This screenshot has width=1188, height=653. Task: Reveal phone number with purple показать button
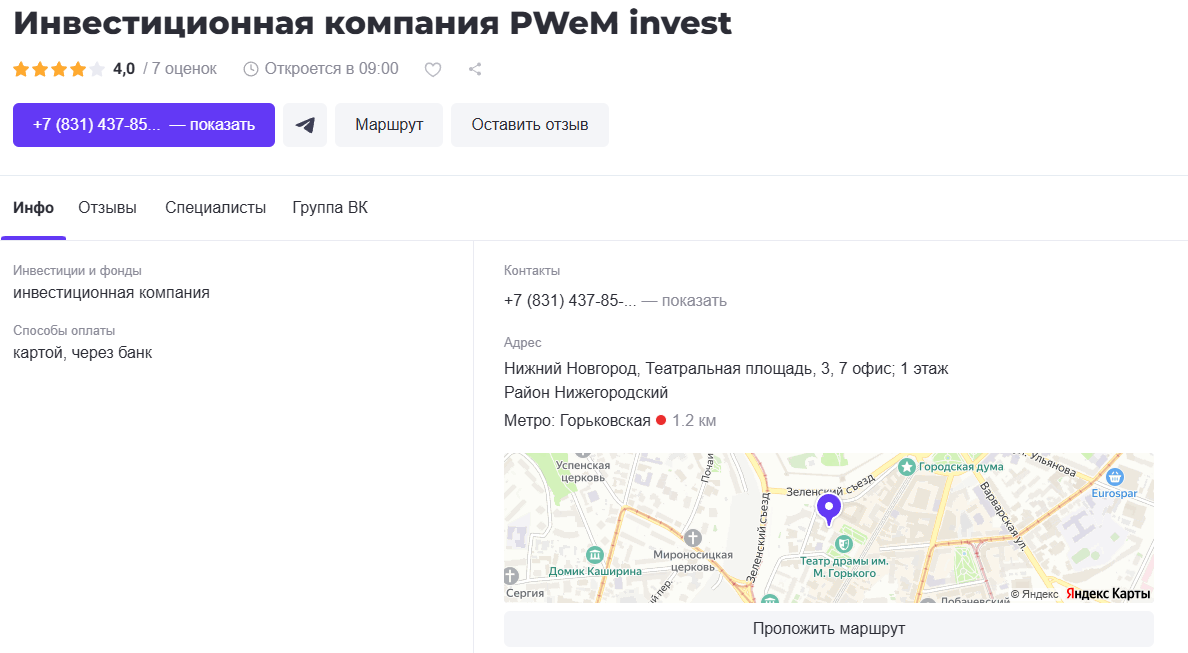tap(144, 125)
